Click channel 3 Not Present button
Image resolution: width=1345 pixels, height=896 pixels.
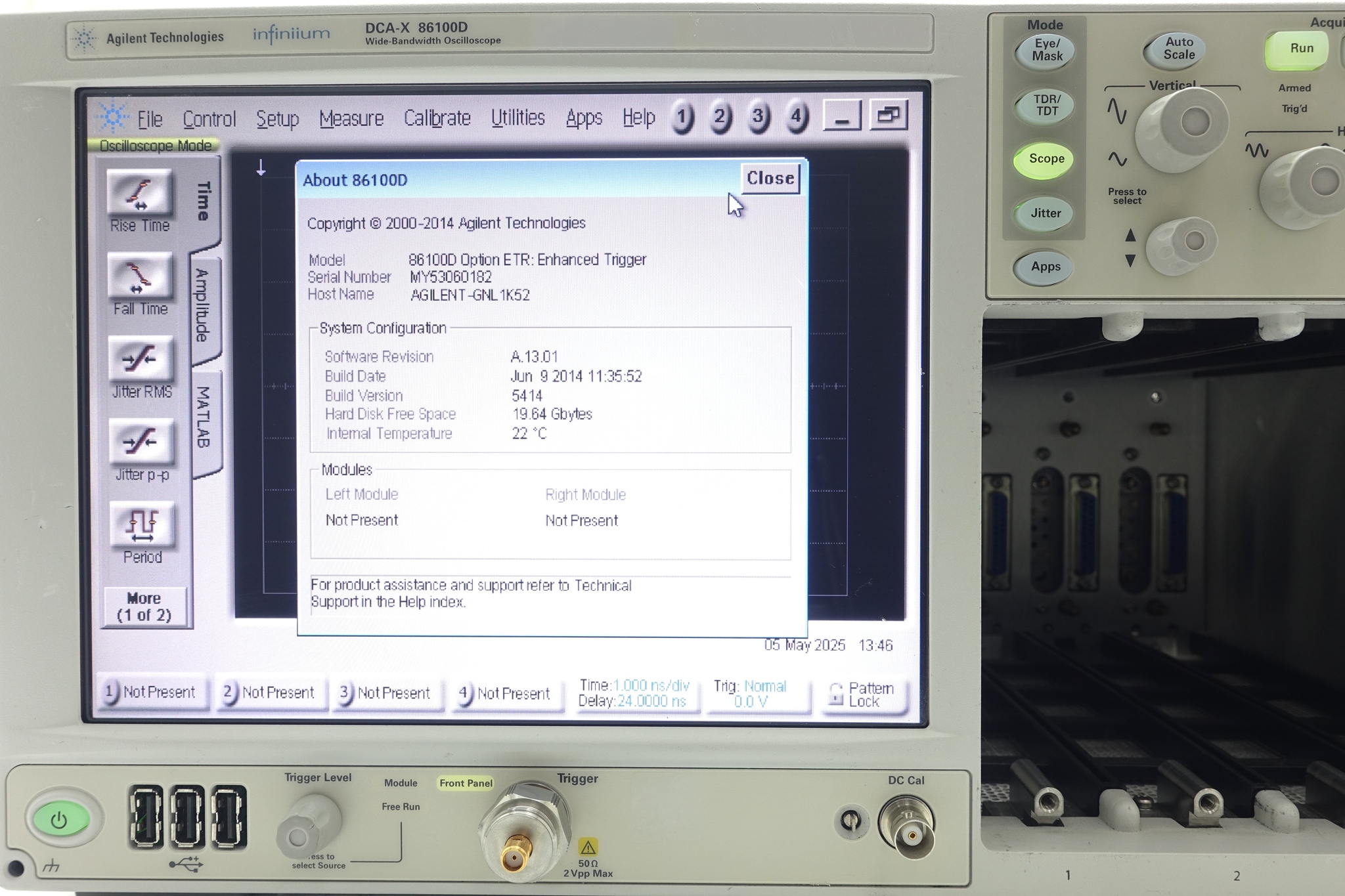pyautogui.click(x=387, y=693)
